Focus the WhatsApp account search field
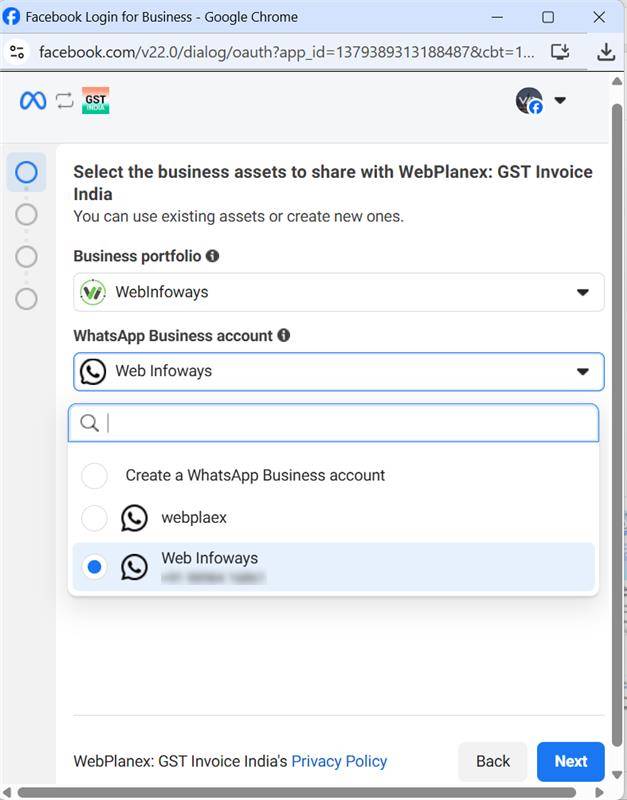This screenshot has height=800, width=627. point(340,423)
